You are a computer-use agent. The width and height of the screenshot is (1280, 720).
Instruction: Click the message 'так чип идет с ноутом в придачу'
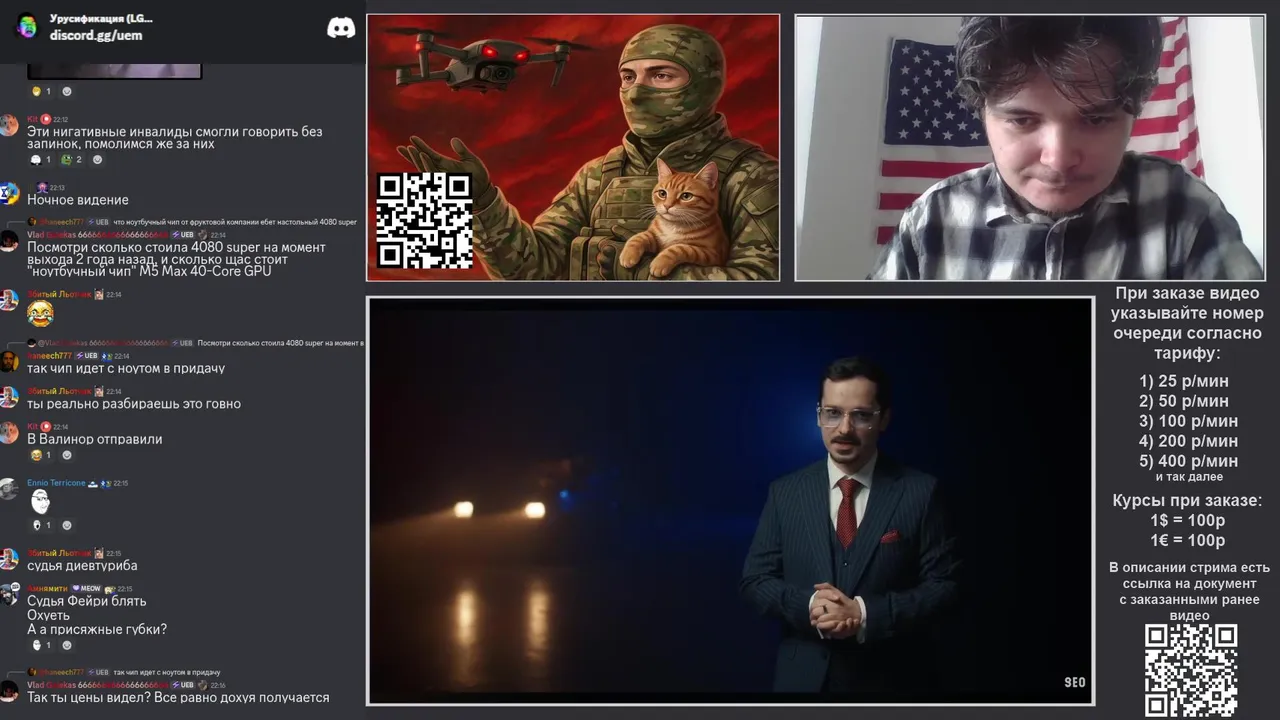point(126,368)
